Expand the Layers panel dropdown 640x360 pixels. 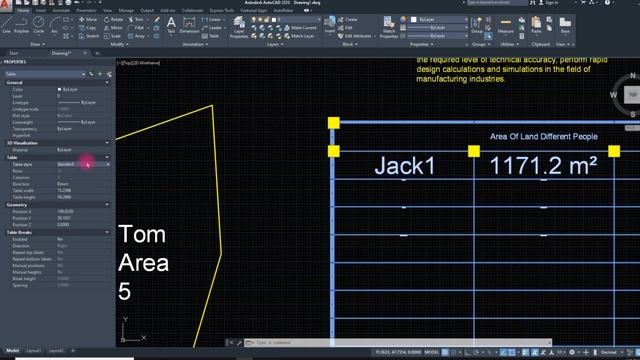(x=275, y=44)
